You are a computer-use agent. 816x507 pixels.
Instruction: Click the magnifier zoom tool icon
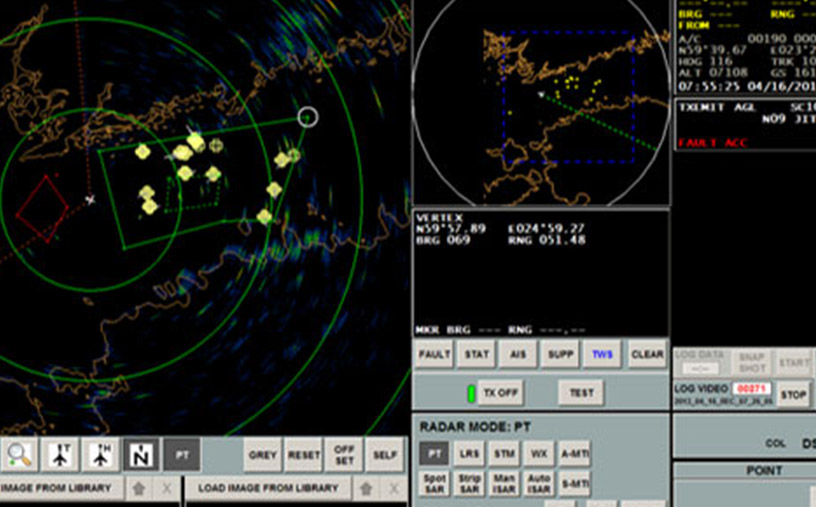[x=19, y=455]
